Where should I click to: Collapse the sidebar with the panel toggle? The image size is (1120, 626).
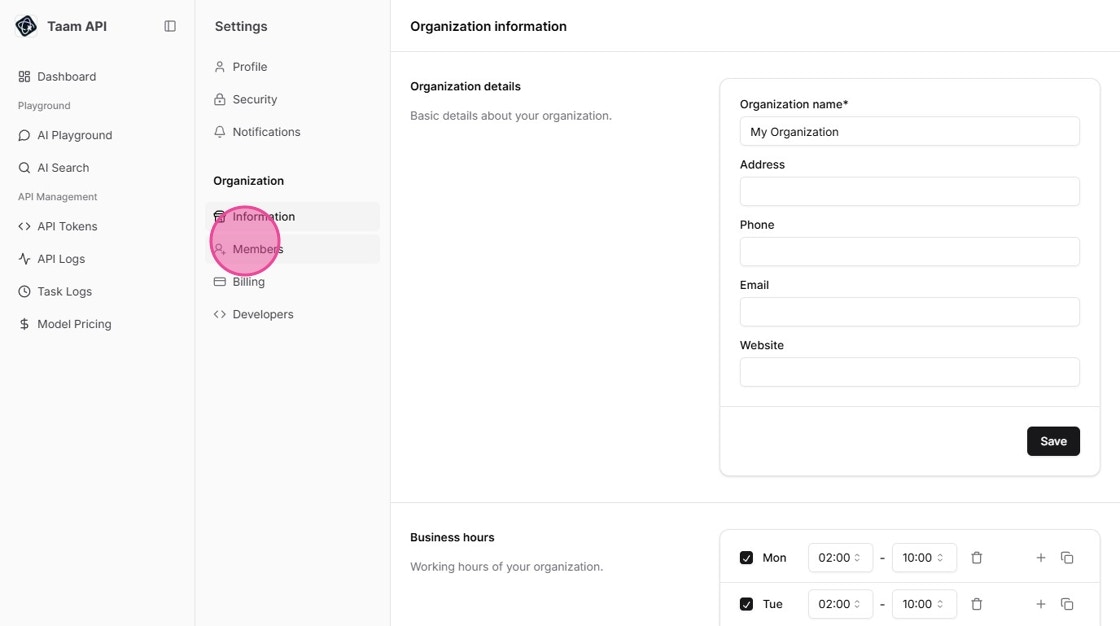[x=170, y=26]
